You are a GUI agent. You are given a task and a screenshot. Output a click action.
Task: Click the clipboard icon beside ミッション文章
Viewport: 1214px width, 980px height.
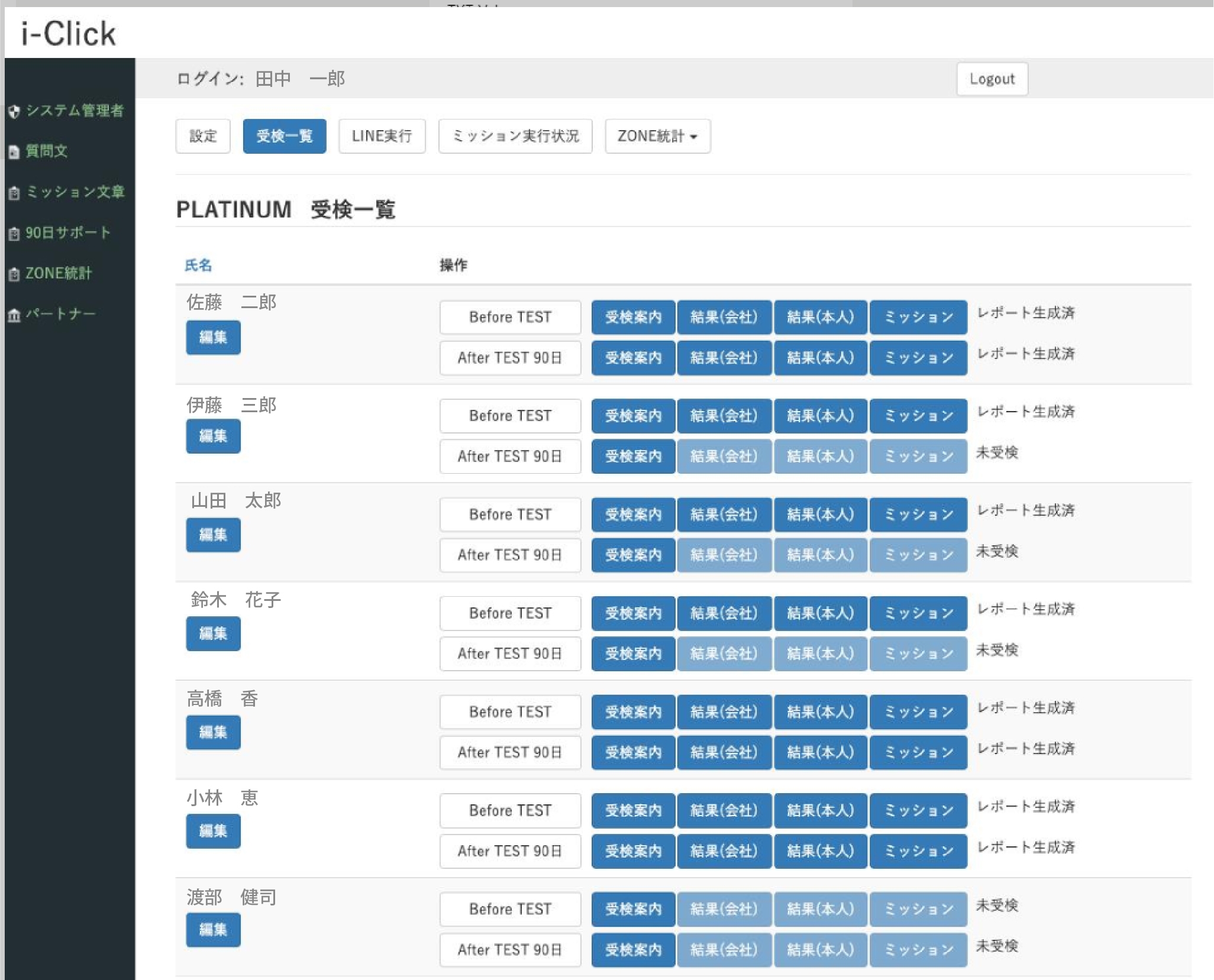(14, 193)
